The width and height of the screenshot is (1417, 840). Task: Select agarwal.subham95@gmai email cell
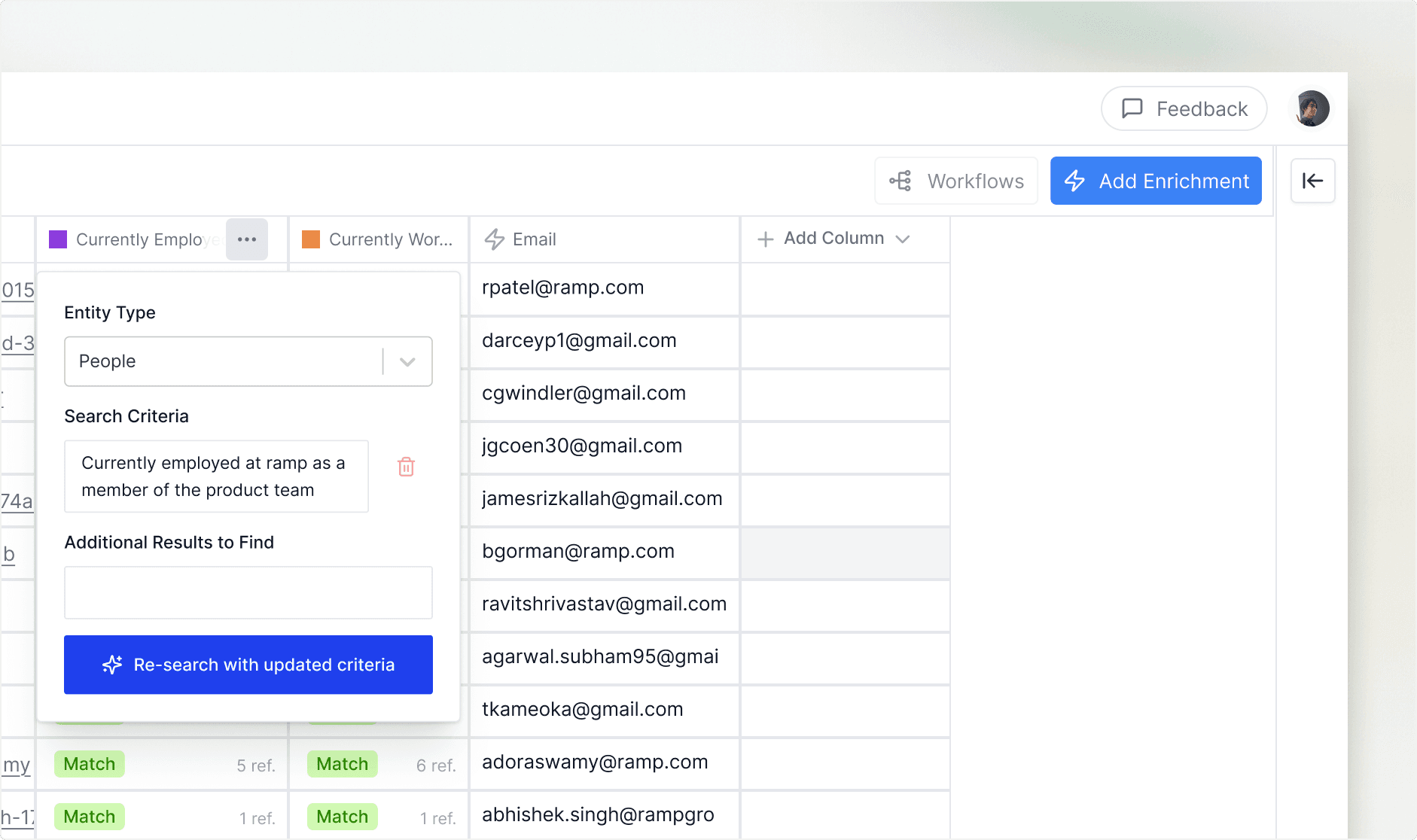point(605,657)
